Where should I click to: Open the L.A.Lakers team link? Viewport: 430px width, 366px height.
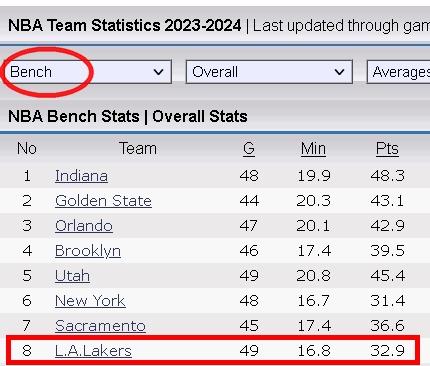[93, 351]
